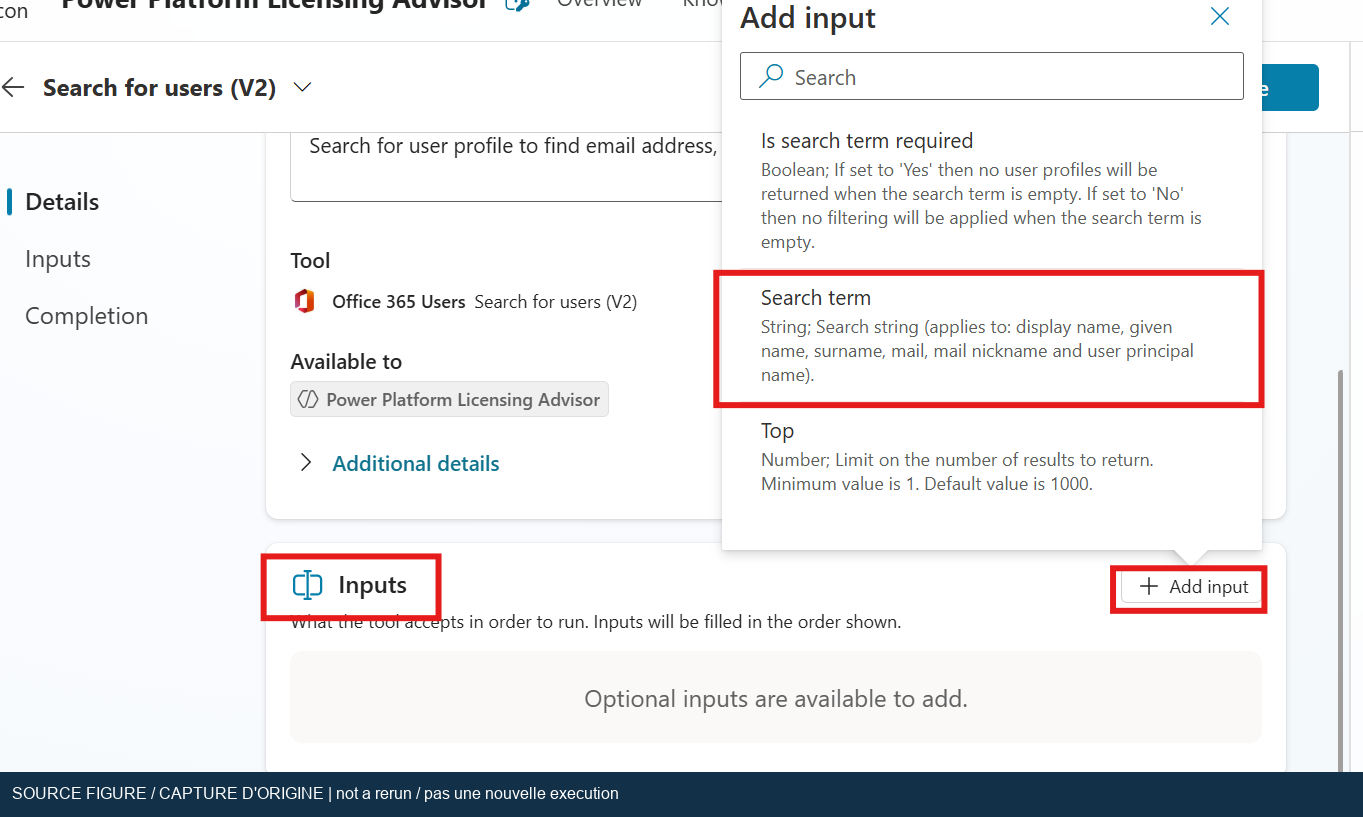This screenshot has width=1363, height=817.
Task: Focus the Search field in Add input
Action: point(992,77)
